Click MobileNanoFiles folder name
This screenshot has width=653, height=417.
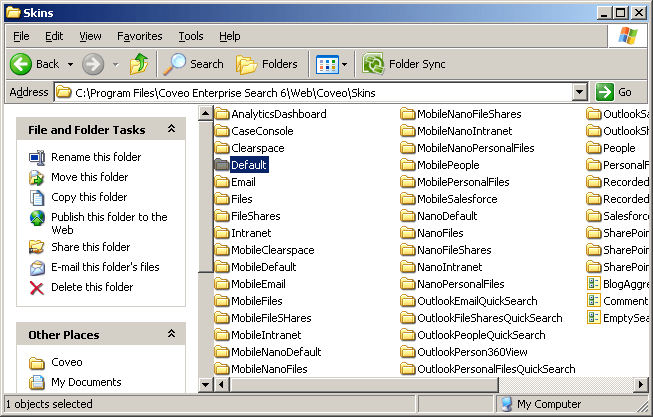(269, 369)
